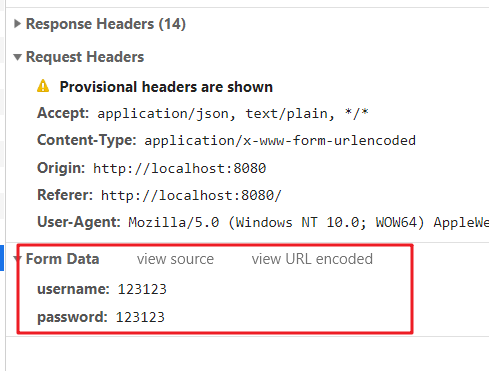Open the view source link
Screen dimensions: 489x371
pyautogui.click(x=175, y=259)
